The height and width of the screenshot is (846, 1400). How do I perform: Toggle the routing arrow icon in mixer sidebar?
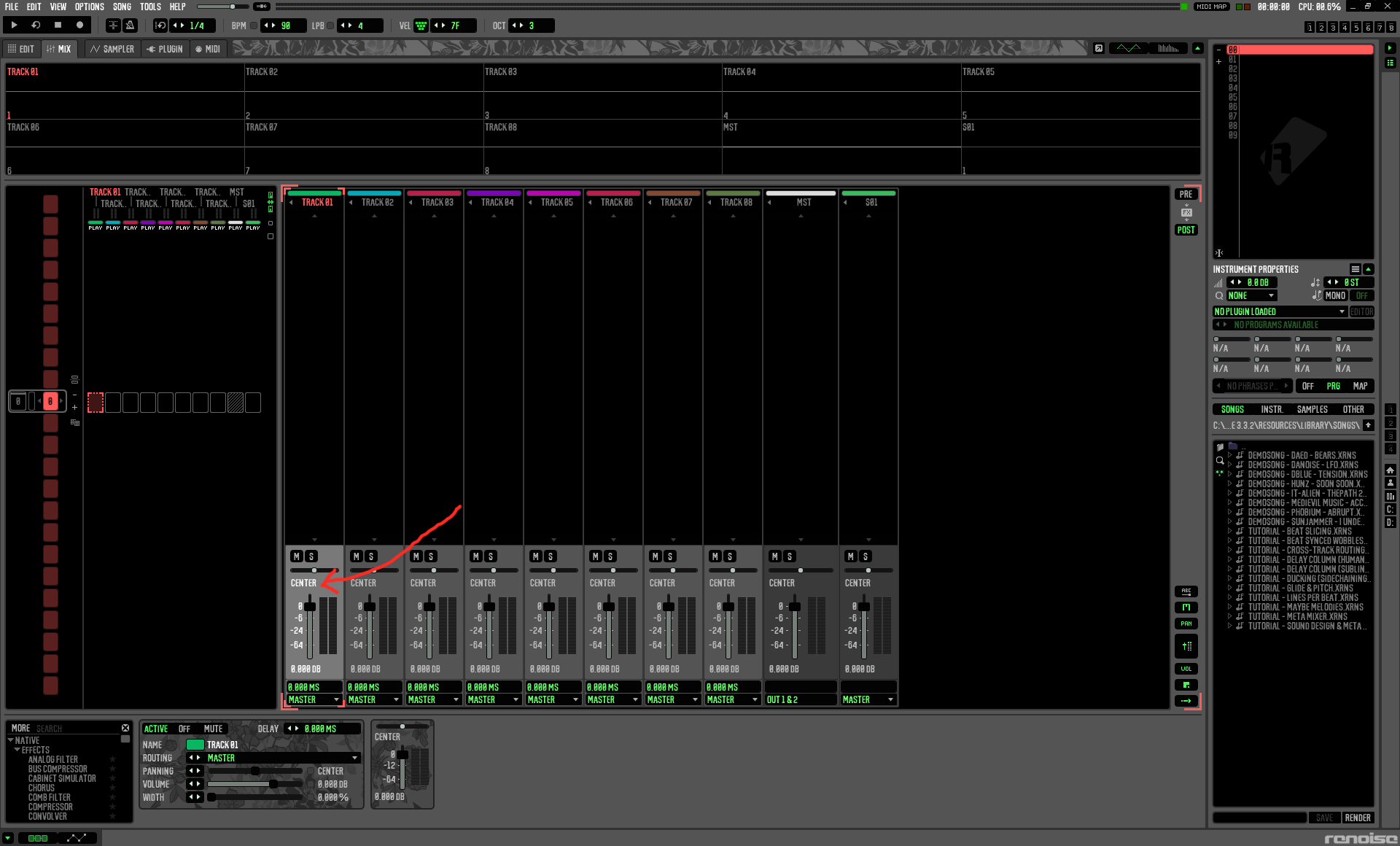[1186, 701]
